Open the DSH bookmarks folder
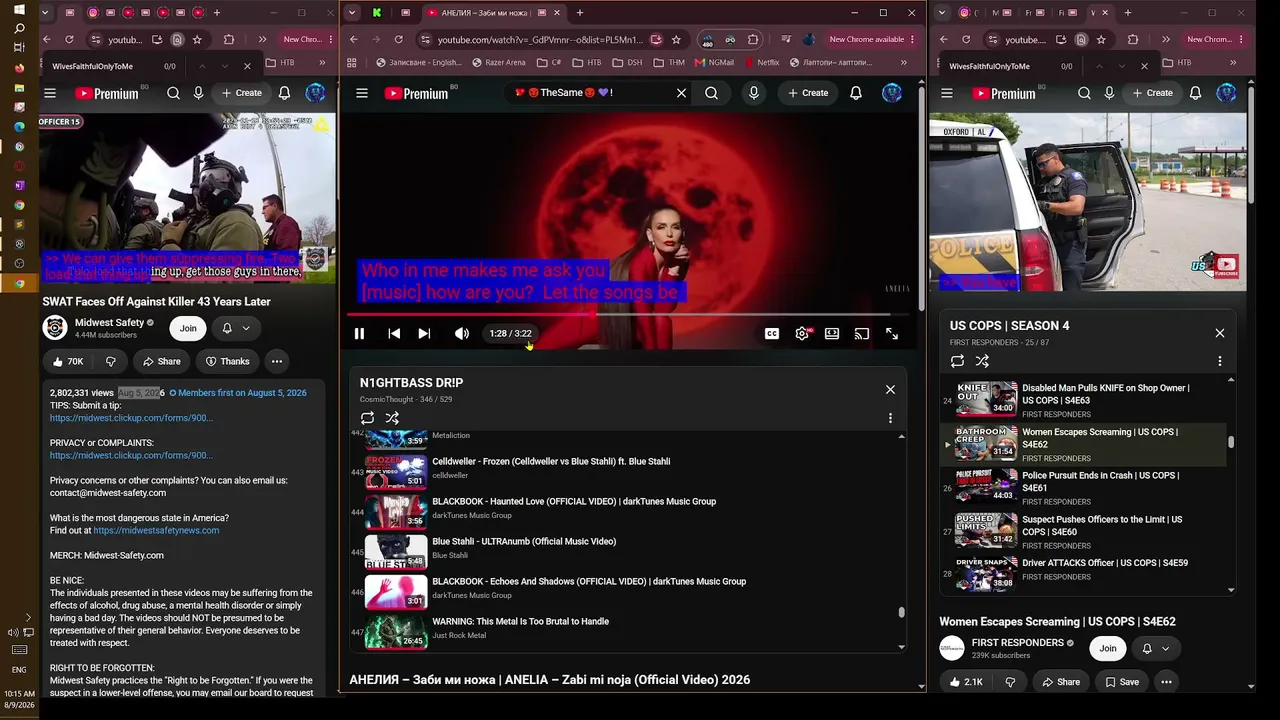Image resolution: width=1280 pixels, height=720 pixels. pyautogui.click(x=628, y=62)
